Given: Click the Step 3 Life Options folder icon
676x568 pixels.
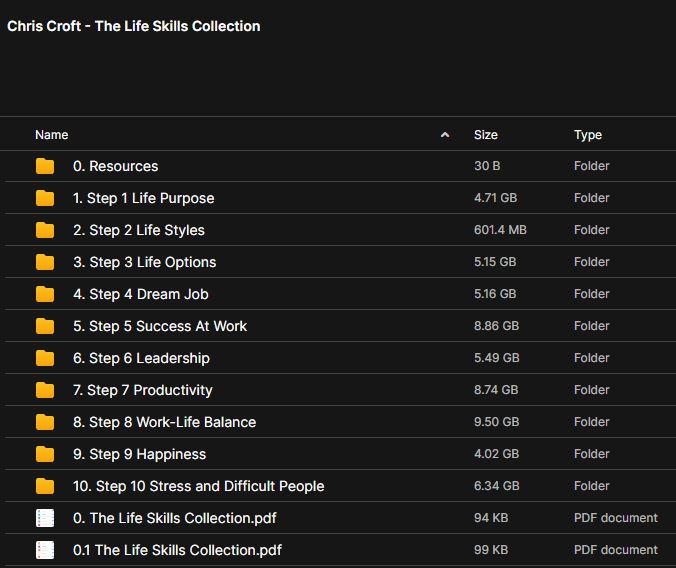Looking at the screenshot, I should tap(45, 262).
